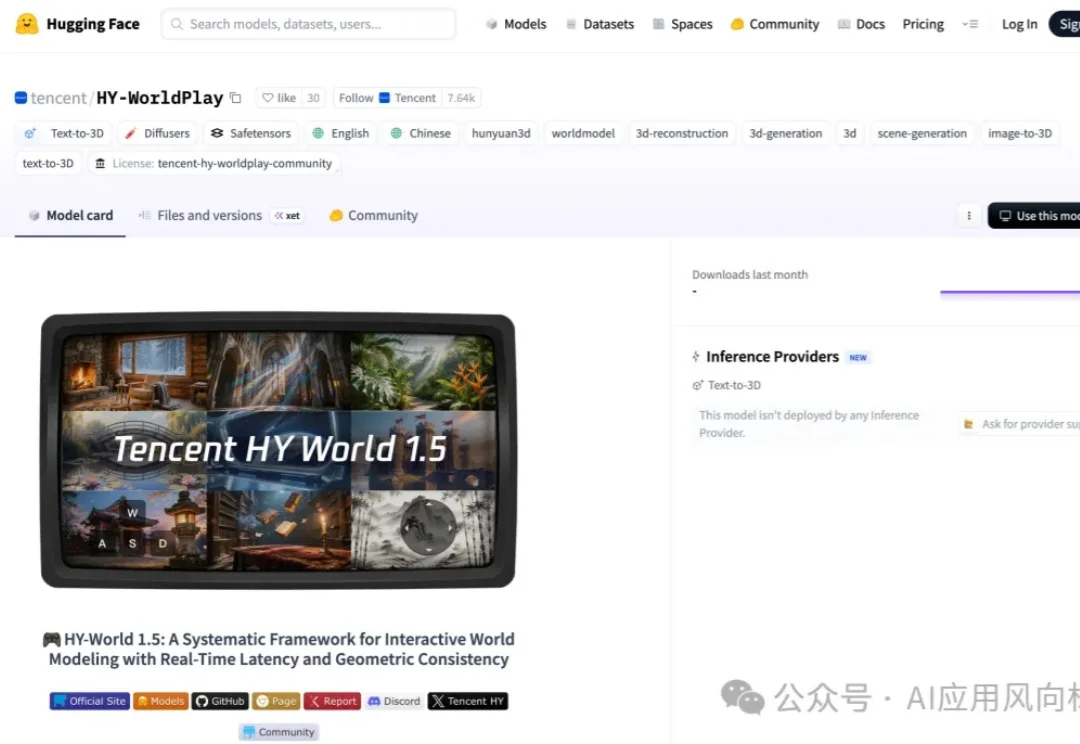Open the three-dot model options menu
The image size is (1080, 744).
coord(968,216)
